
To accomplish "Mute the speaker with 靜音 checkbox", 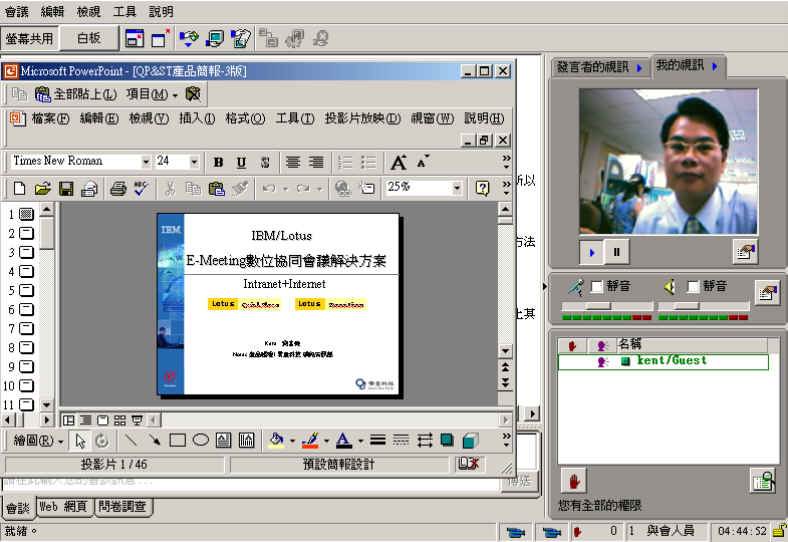I will point(693,287).
